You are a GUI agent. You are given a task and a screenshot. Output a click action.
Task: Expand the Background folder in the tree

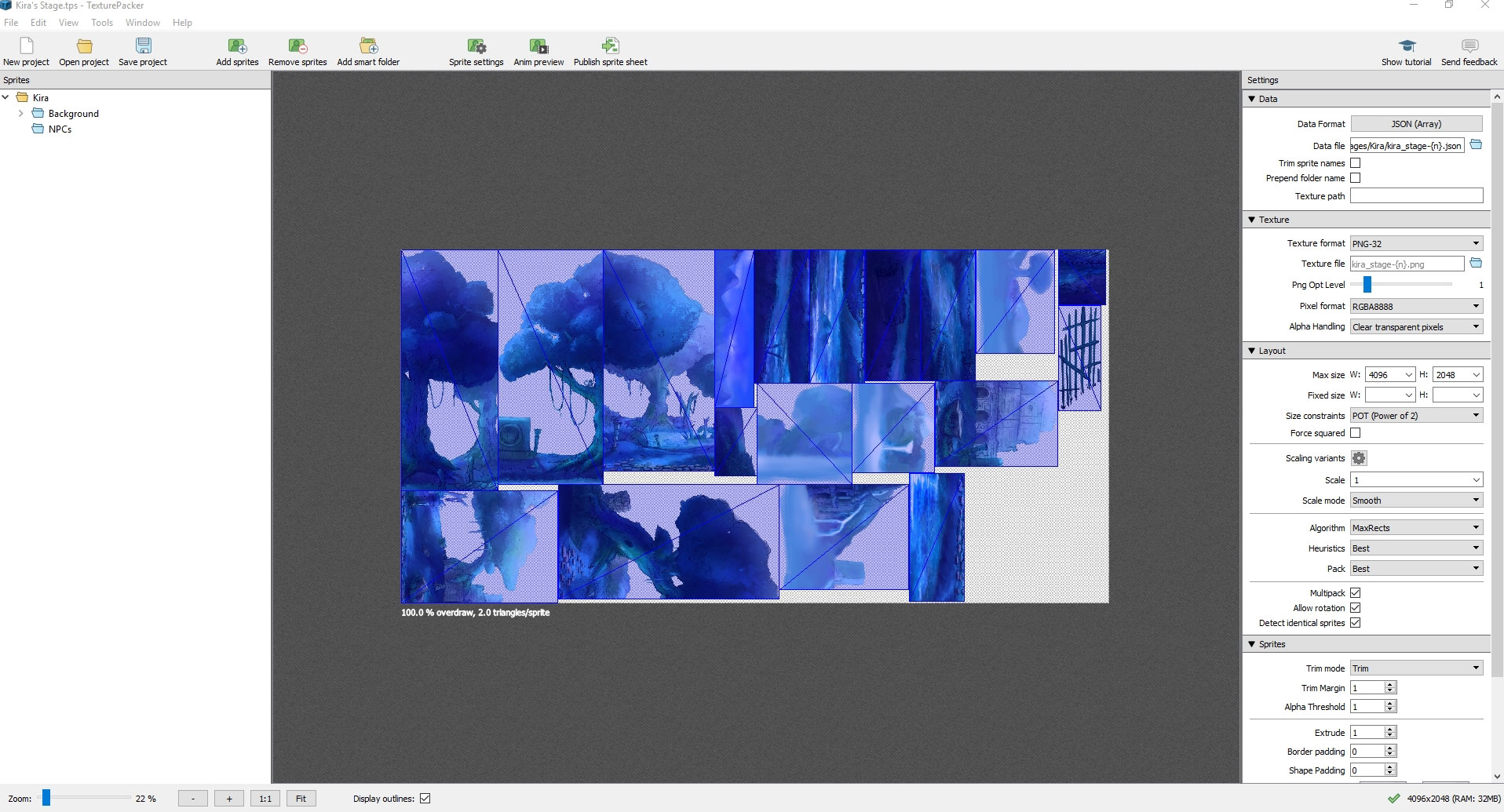(x=21, y=114)
